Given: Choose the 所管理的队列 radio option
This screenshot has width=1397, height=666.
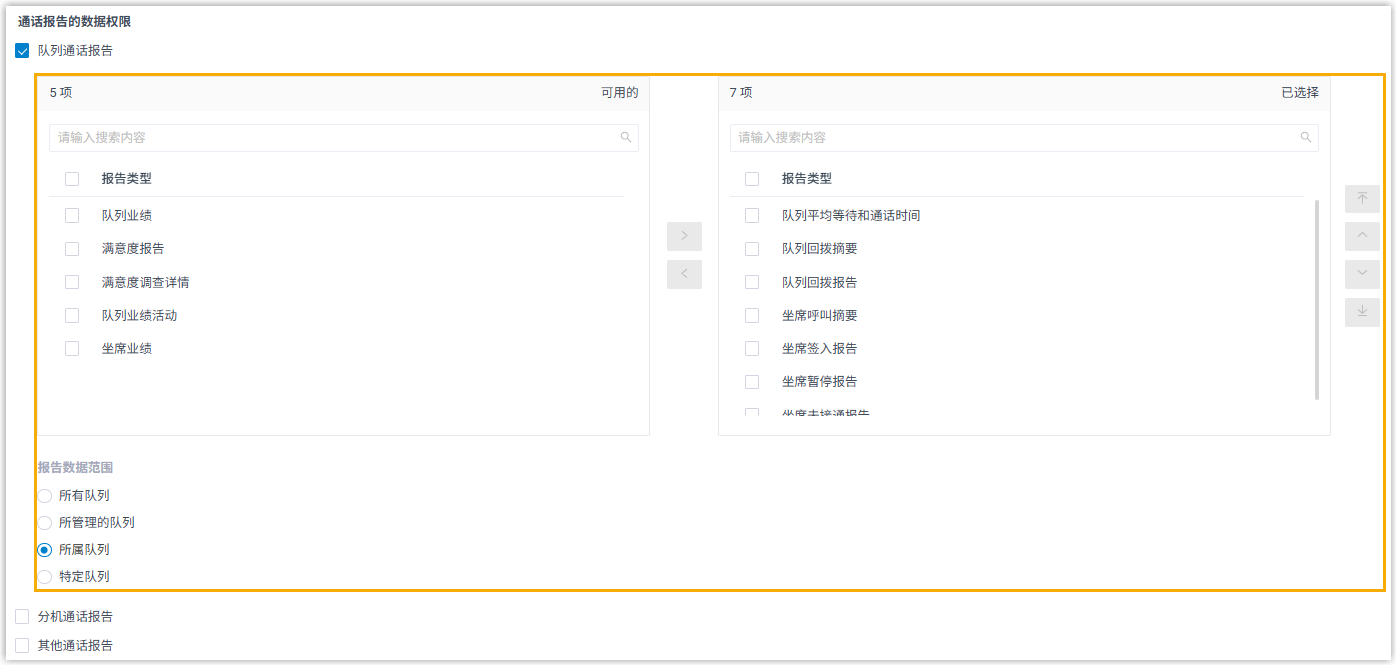Looking at the screenshot, I should (45, 523).
